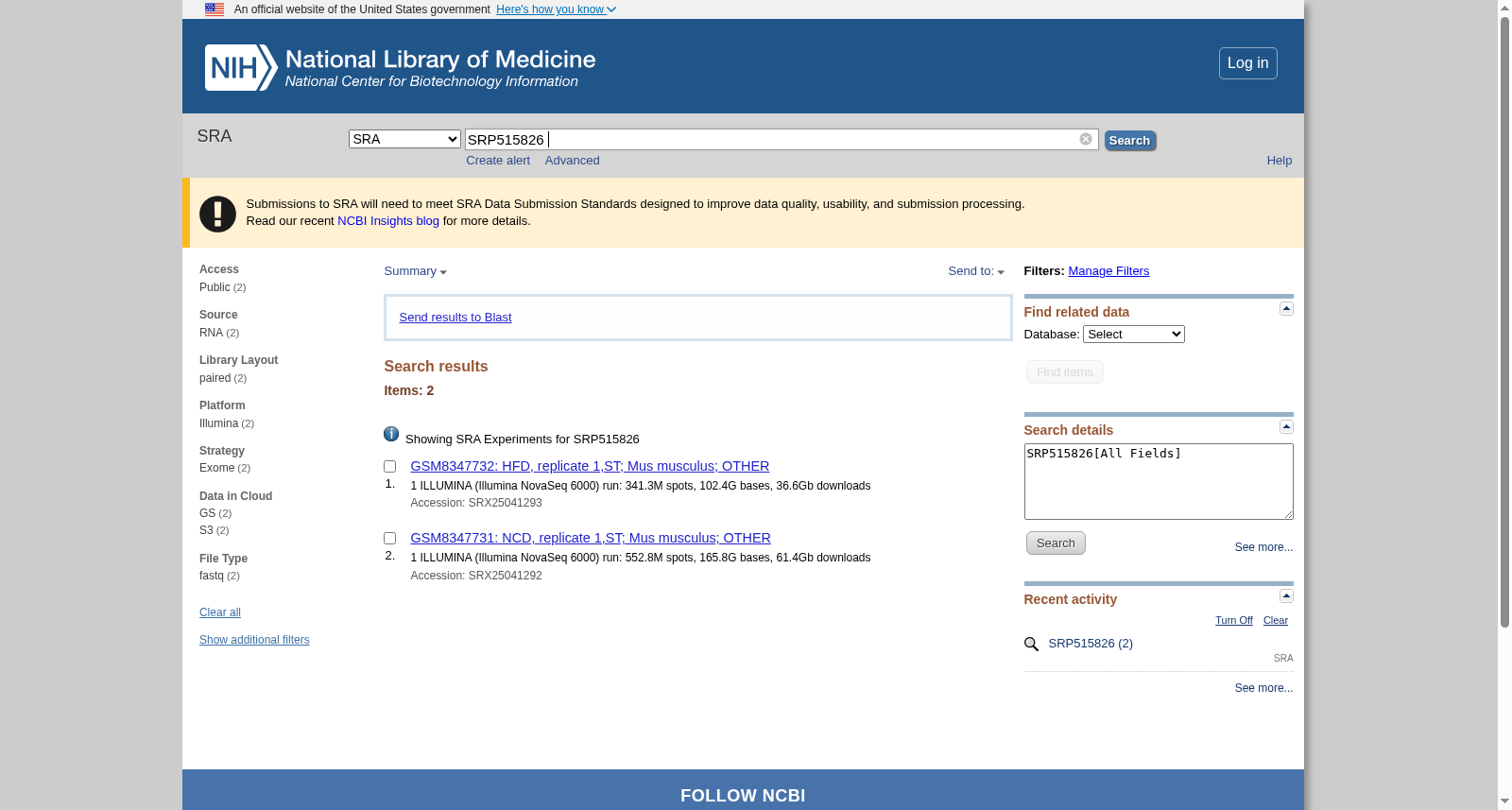Clear recent activity list
Image resolution: width=1512 pixels, height=810 pixels.
click(1275, 621)
